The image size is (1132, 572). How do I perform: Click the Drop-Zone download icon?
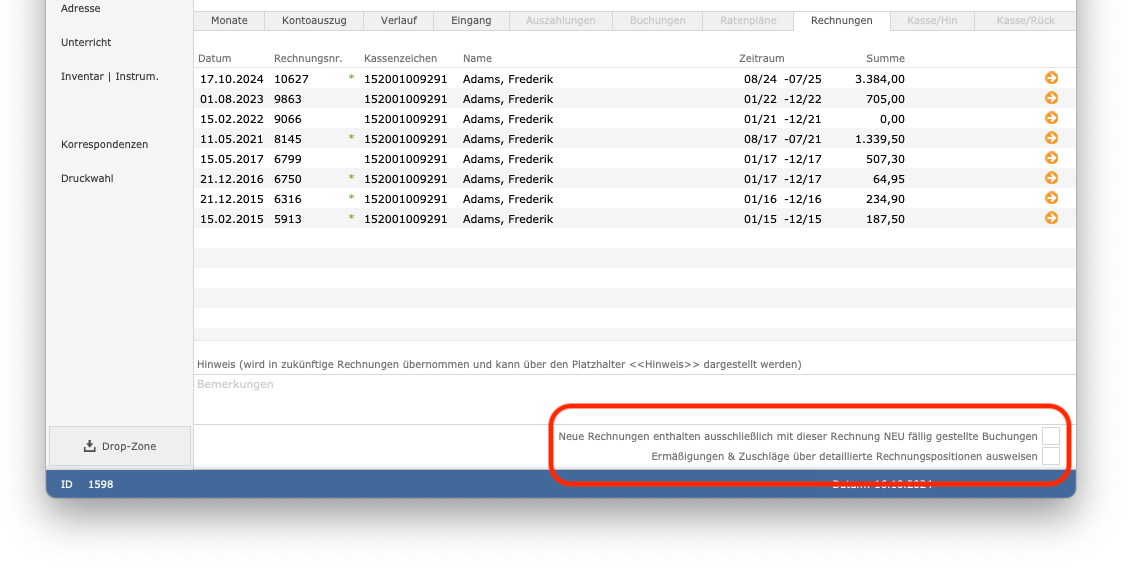(90, 446)
